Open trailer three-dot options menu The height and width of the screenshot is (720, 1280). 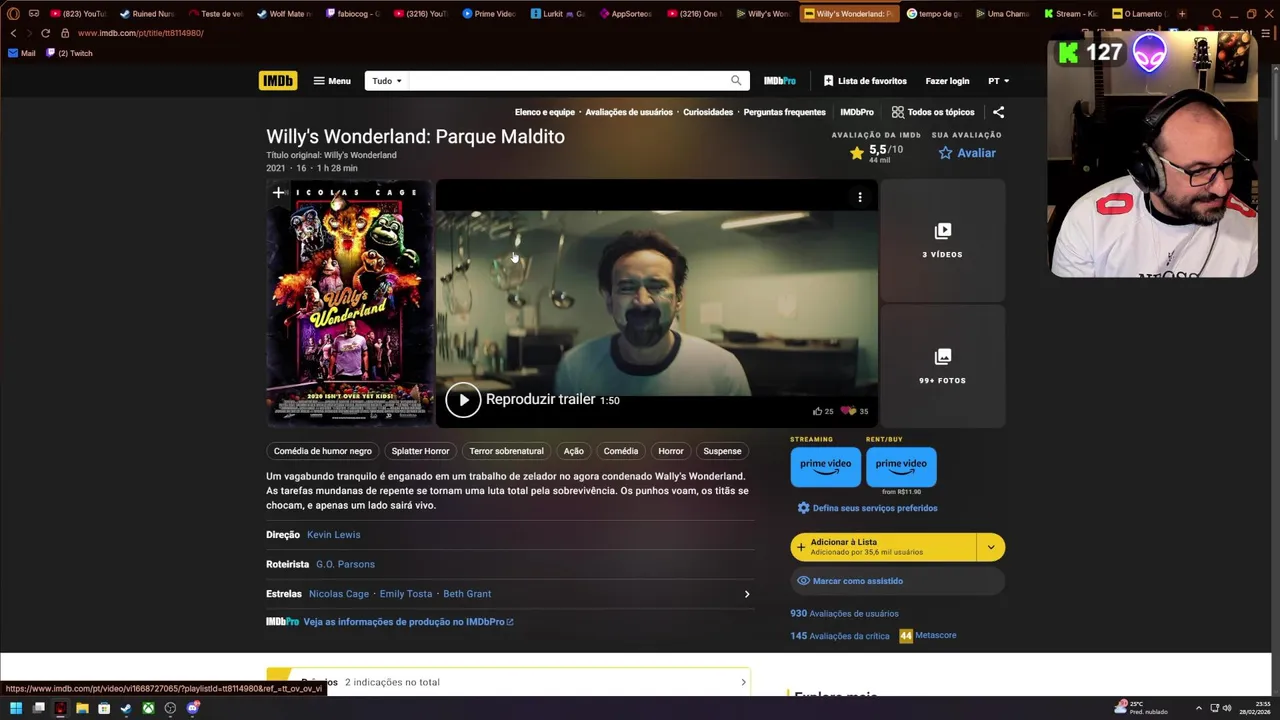(x=860, y=197)
